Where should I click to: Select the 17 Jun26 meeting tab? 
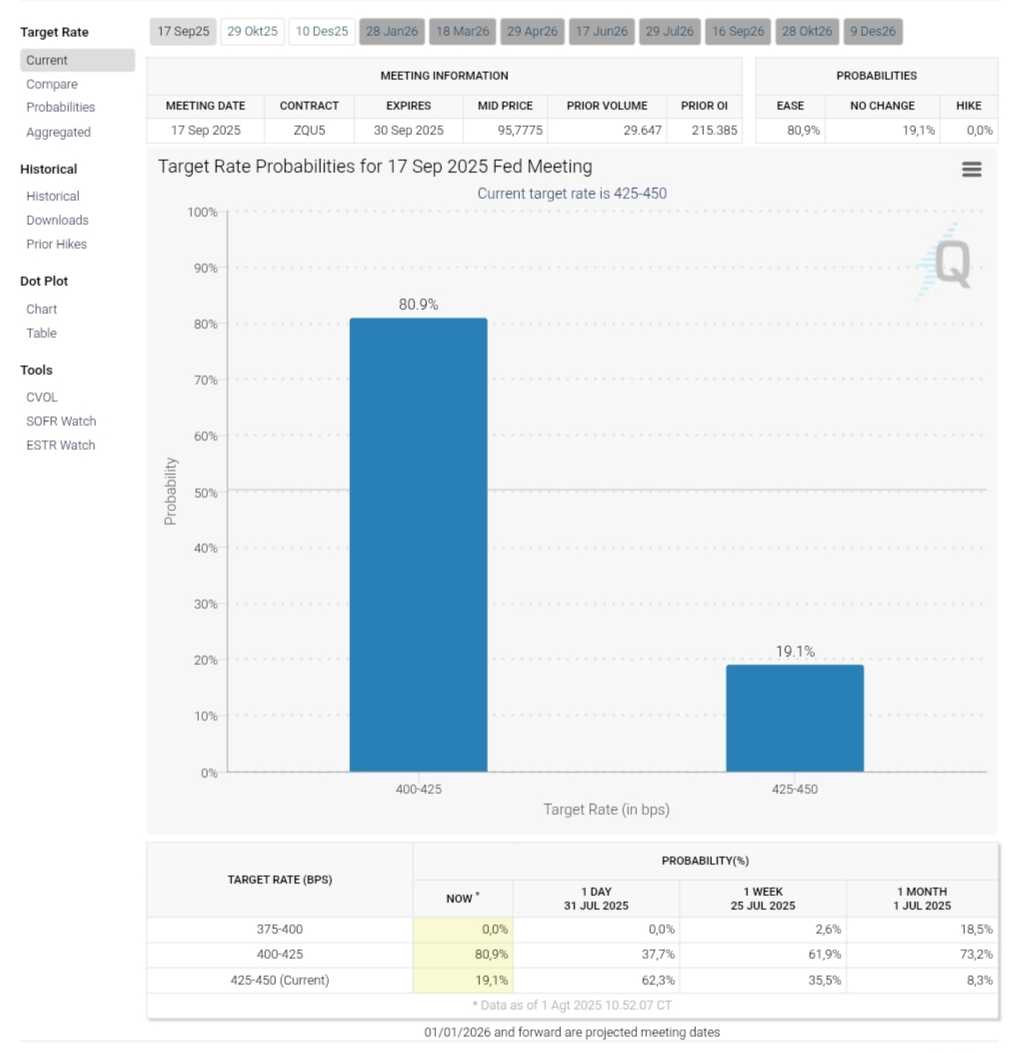point(602,32)
